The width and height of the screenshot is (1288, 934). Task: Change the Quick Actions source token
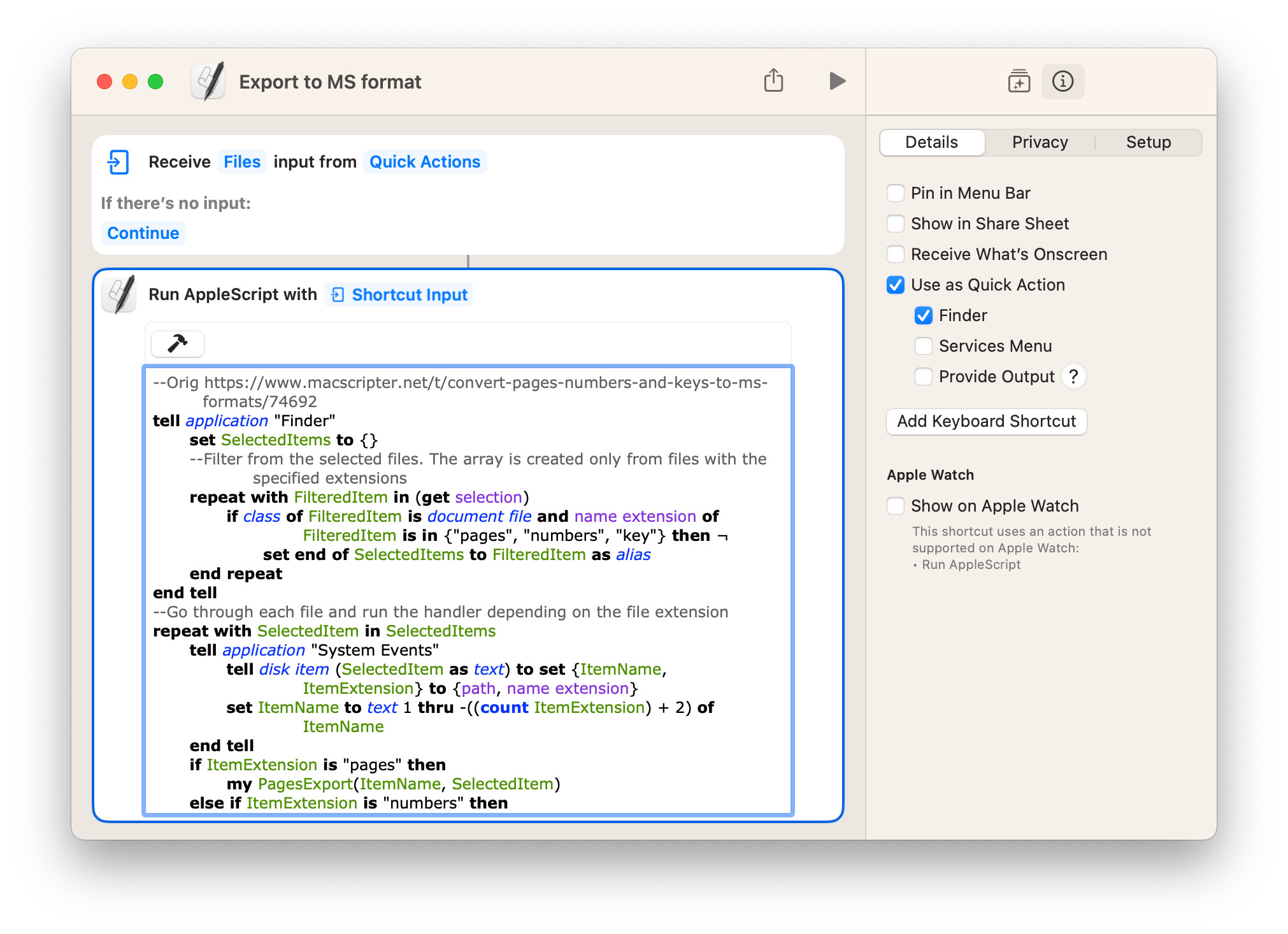point(425,162)
